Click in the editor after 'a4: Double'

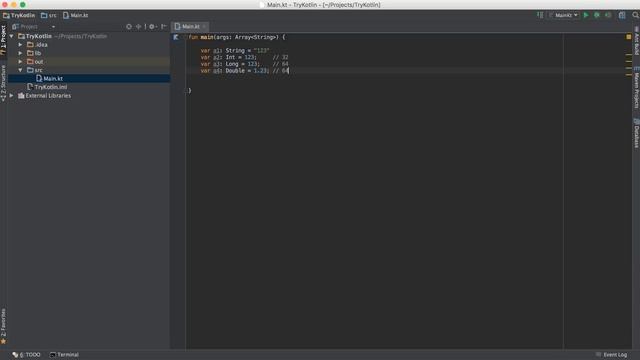(x=245, y=71)
